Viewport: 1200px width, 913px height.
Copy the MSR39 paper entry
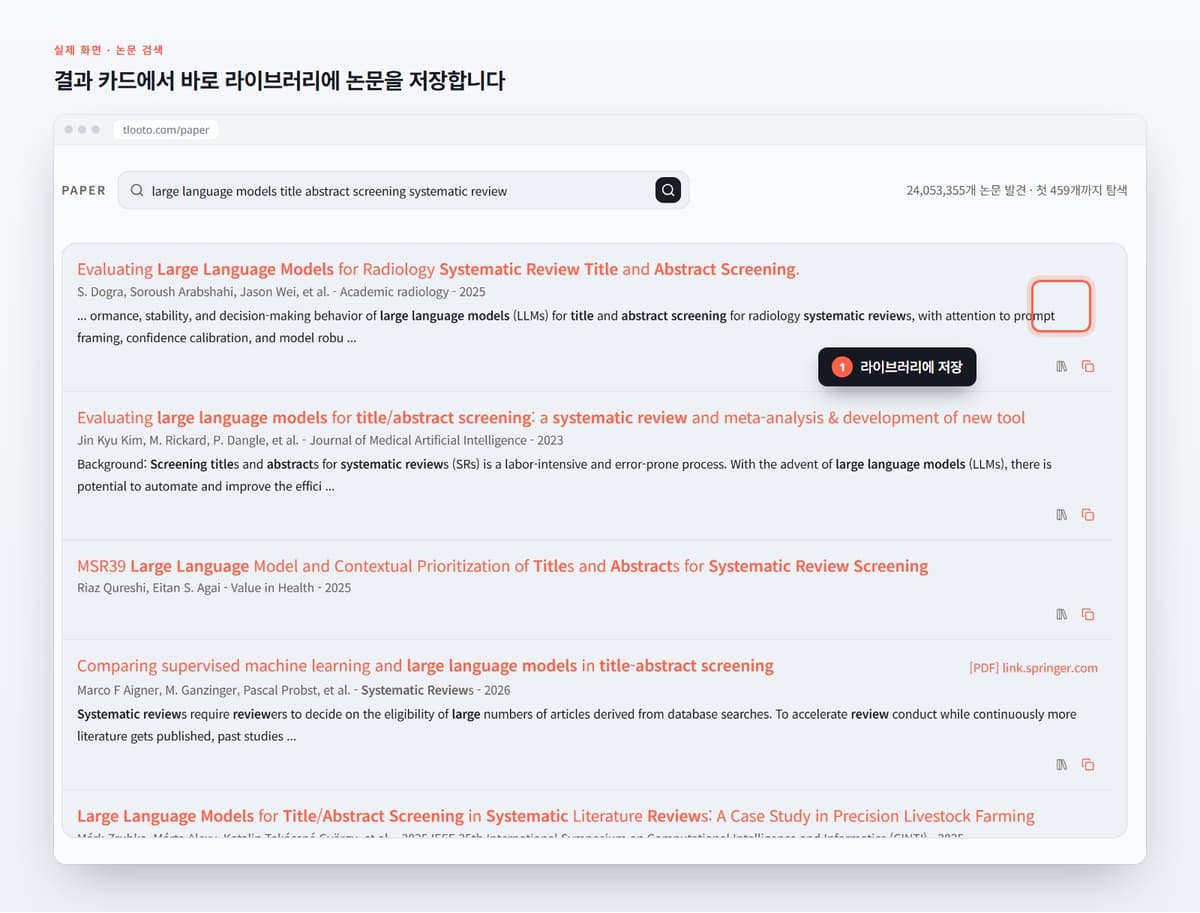pos(1088,614)
